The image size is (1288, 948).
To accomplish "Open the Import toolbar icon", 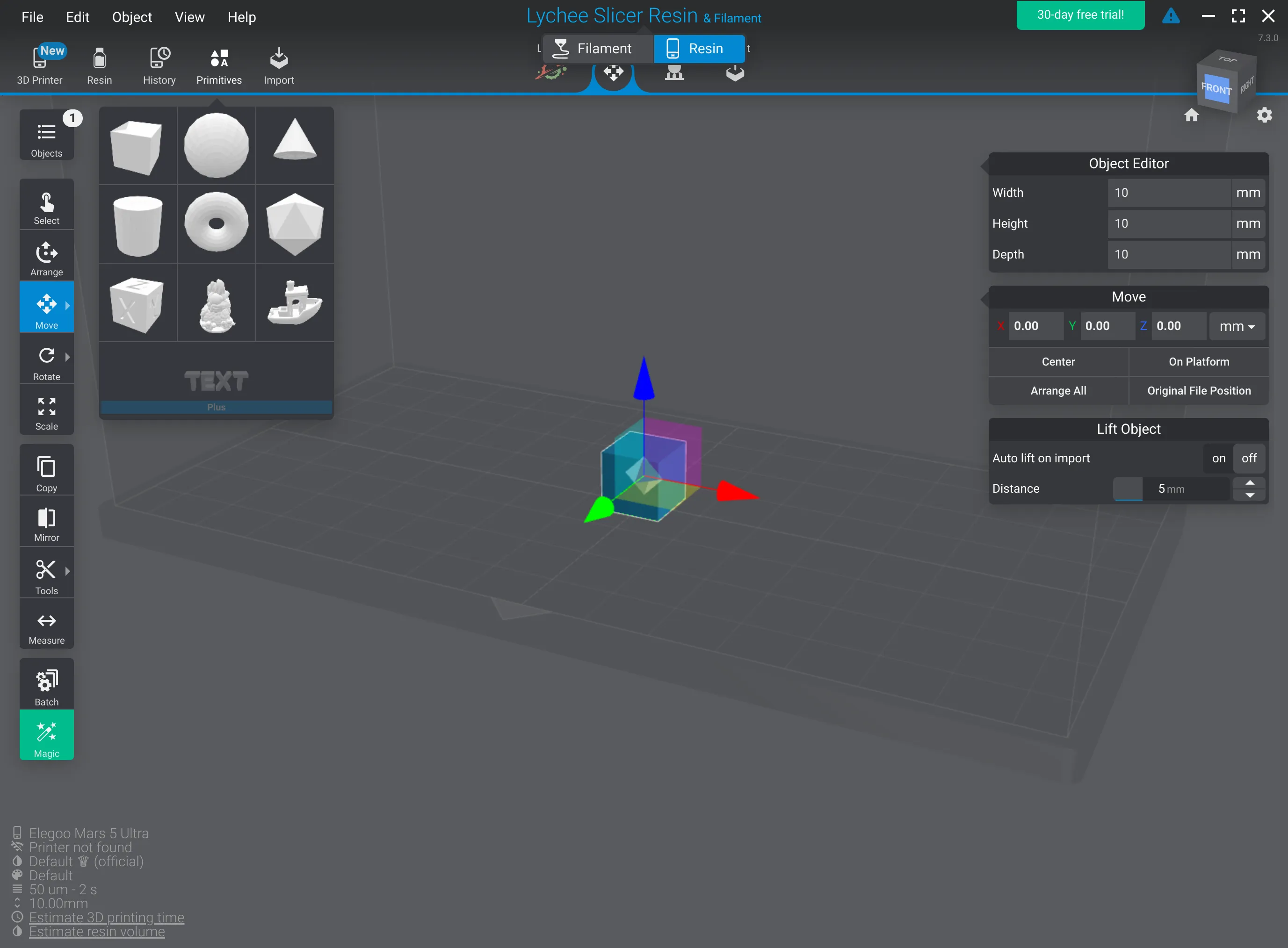I will [279, 65].
